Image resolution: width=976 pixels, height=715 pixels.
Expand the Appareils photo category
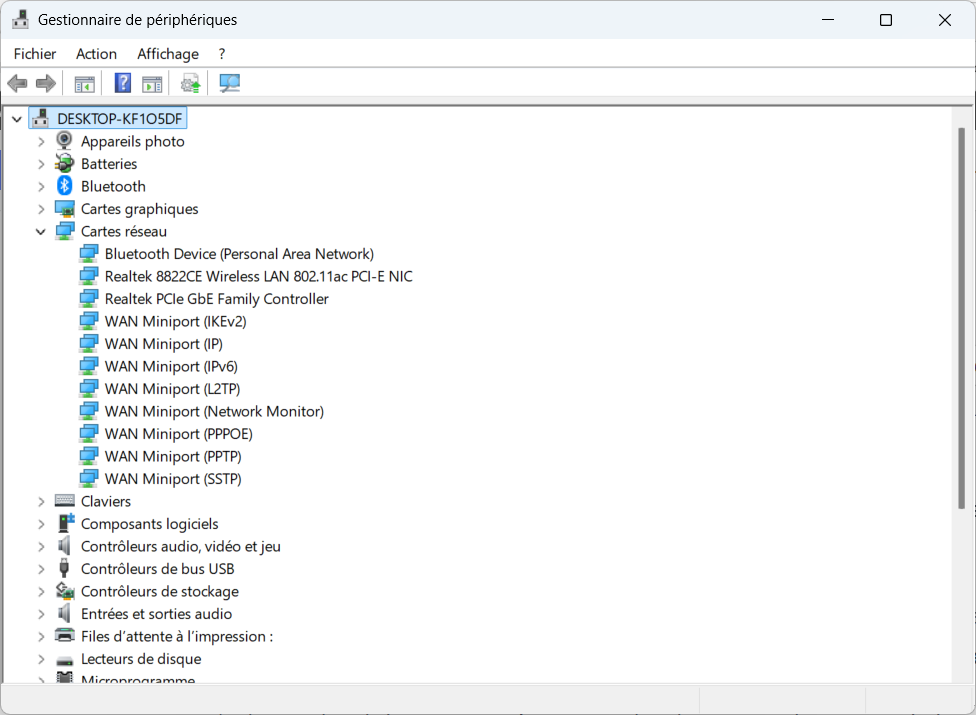[x=41, y=142]
